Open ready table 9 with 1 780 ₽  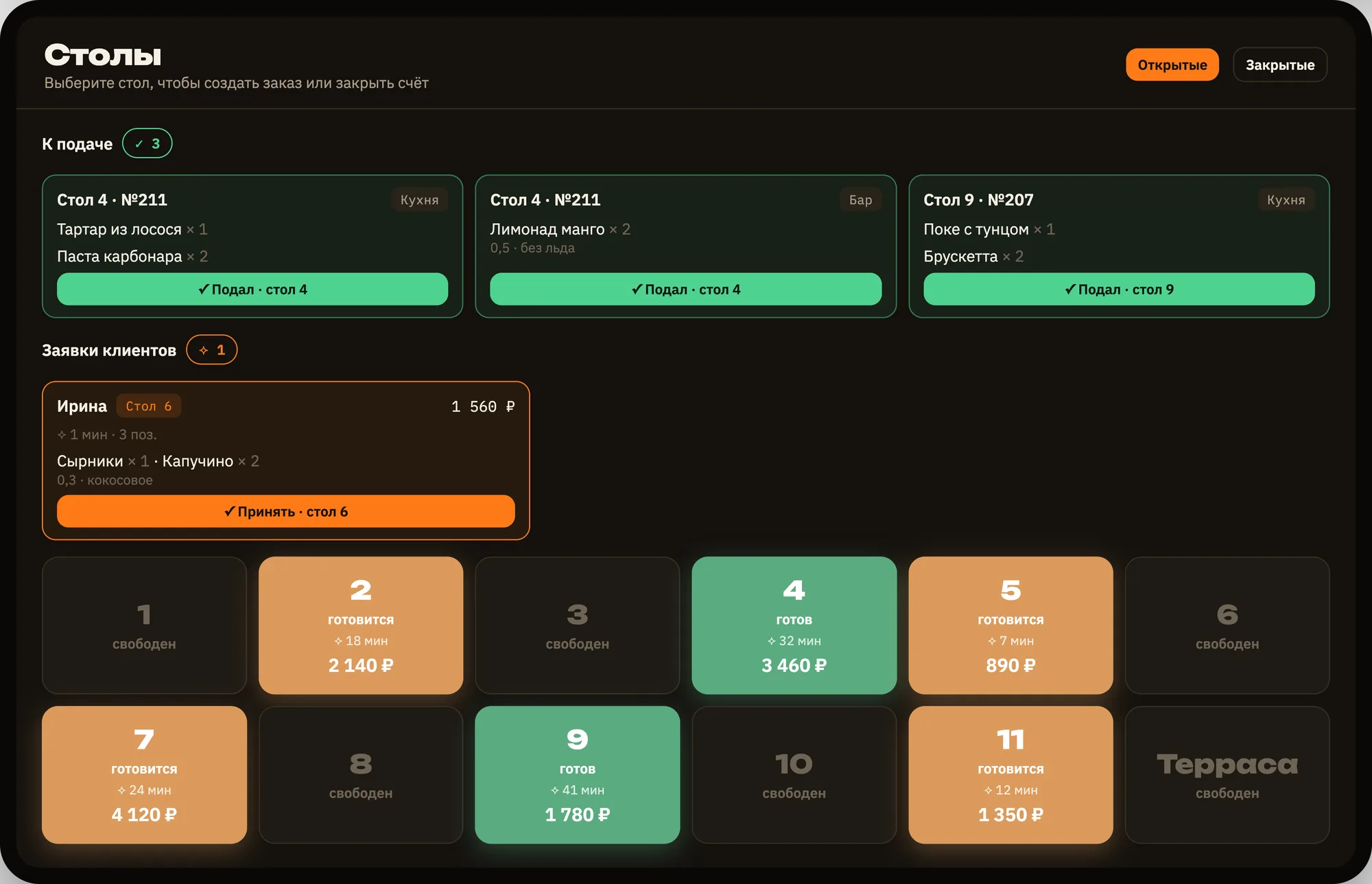(578, 775)
